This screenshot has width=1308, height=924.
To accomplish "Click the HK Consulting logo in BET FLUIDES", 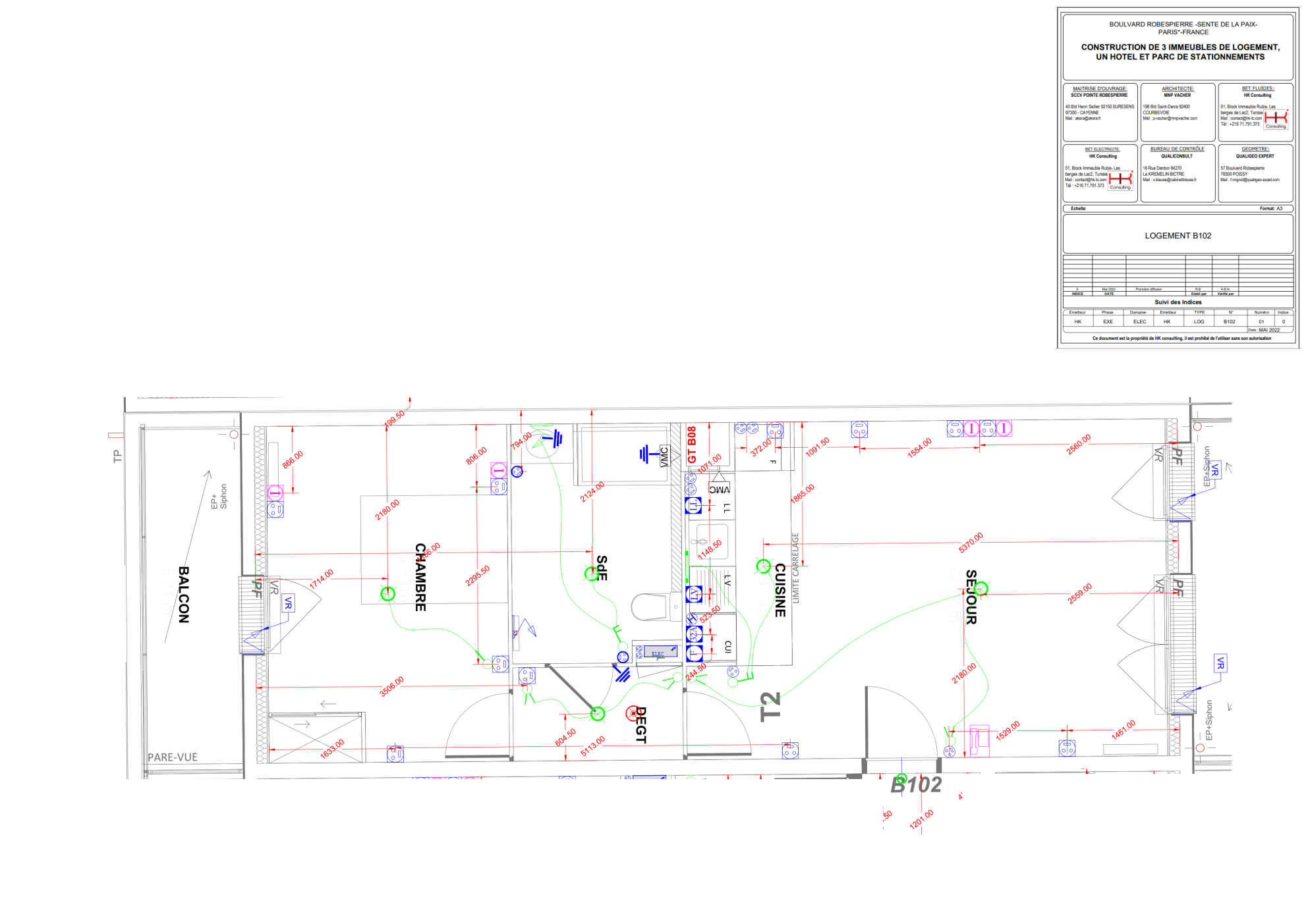I will click(x=1276, y=119).
